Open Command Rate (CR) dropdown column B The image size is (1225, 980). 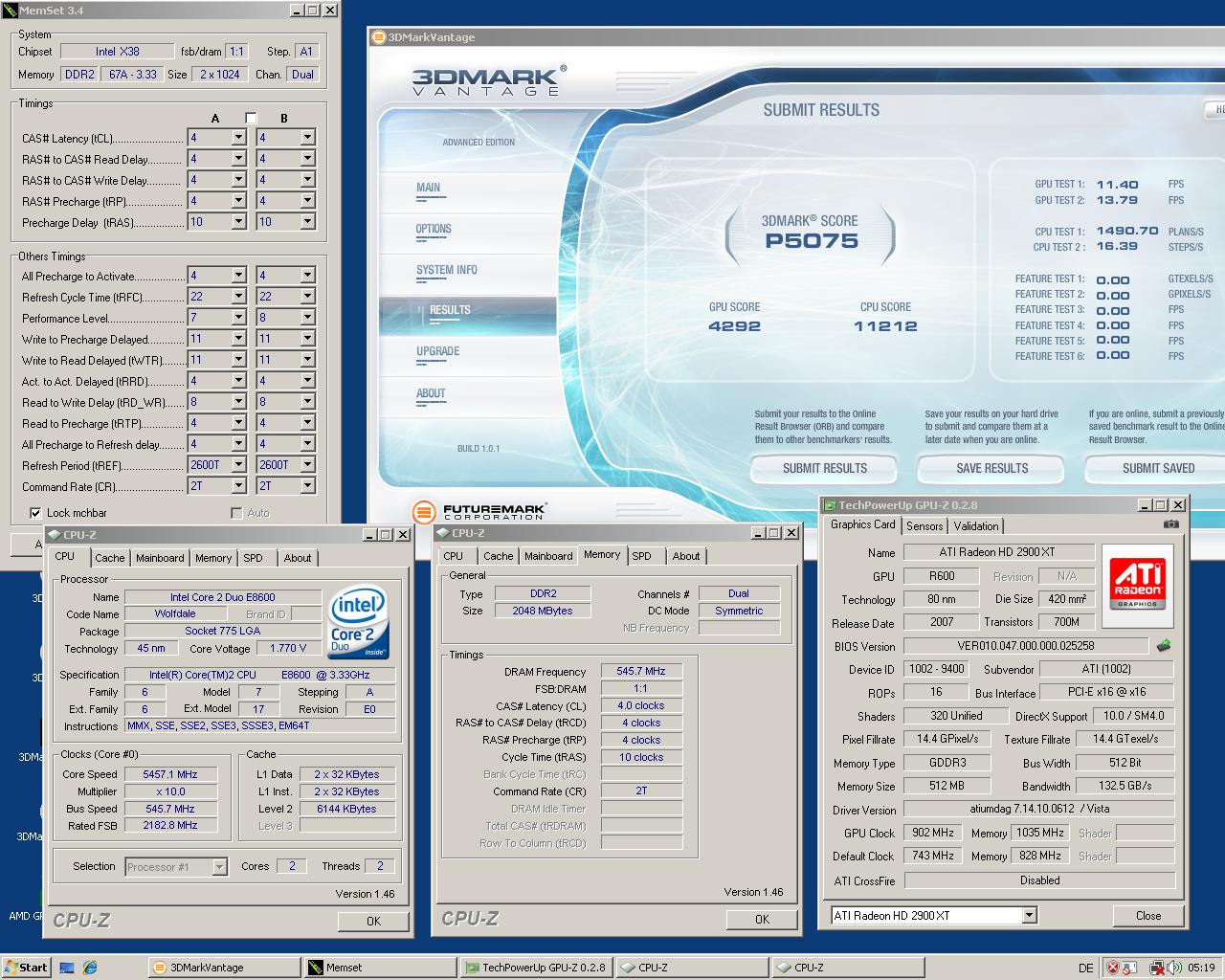[x=308, y=486]
